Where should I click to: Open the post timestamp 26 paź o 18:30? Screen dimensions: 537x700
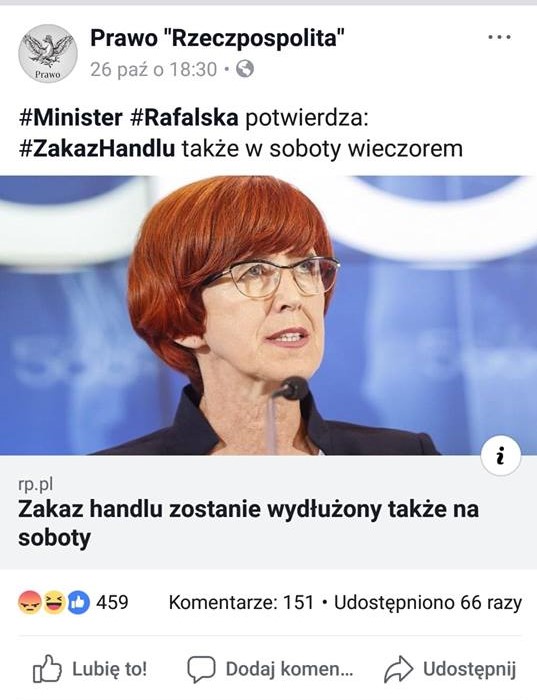coord(154,70)
